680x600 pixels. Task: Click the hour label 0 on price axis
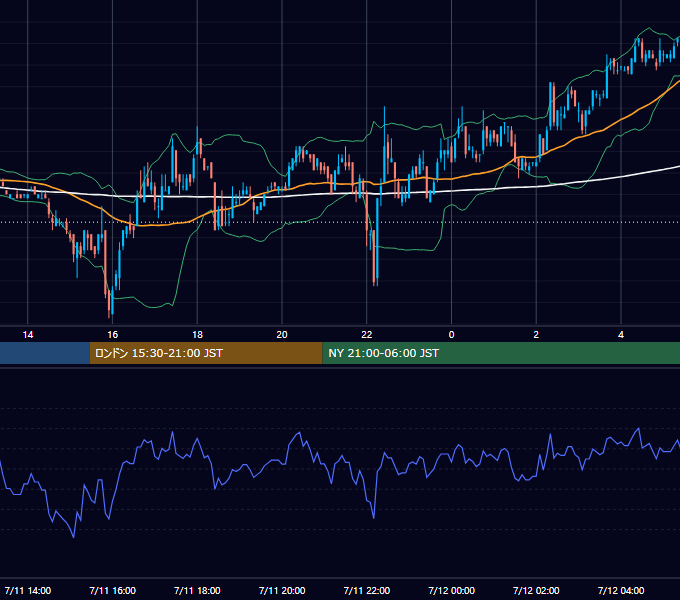coord(451,335)
